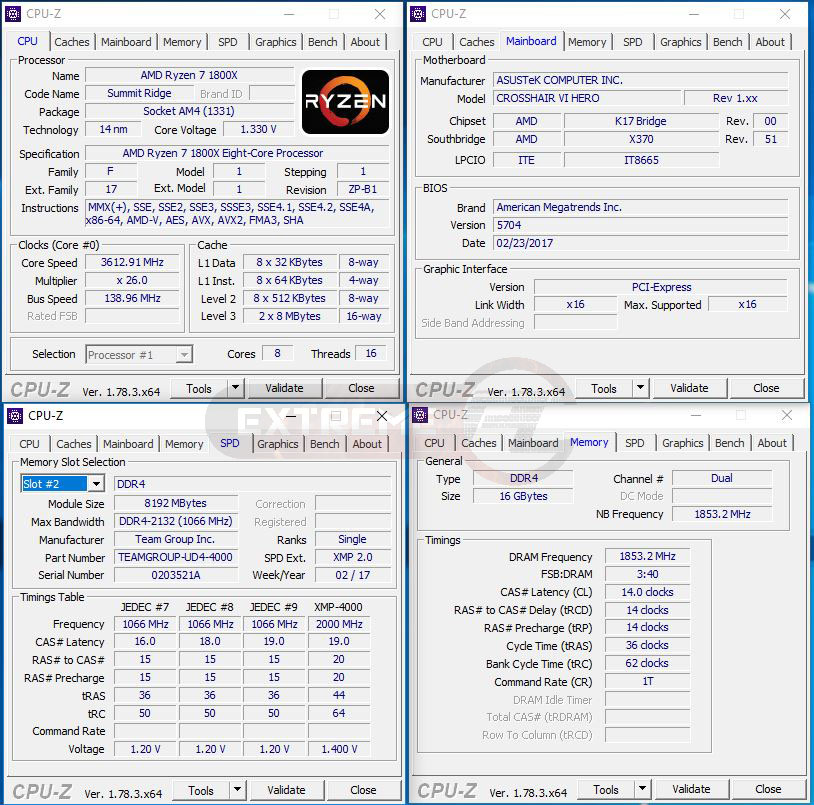The width and height of the screenshot is (814, 805).
Task: Click the CPU-Z title icon in the Mainboard window
Action: click(x=419, y=14)
